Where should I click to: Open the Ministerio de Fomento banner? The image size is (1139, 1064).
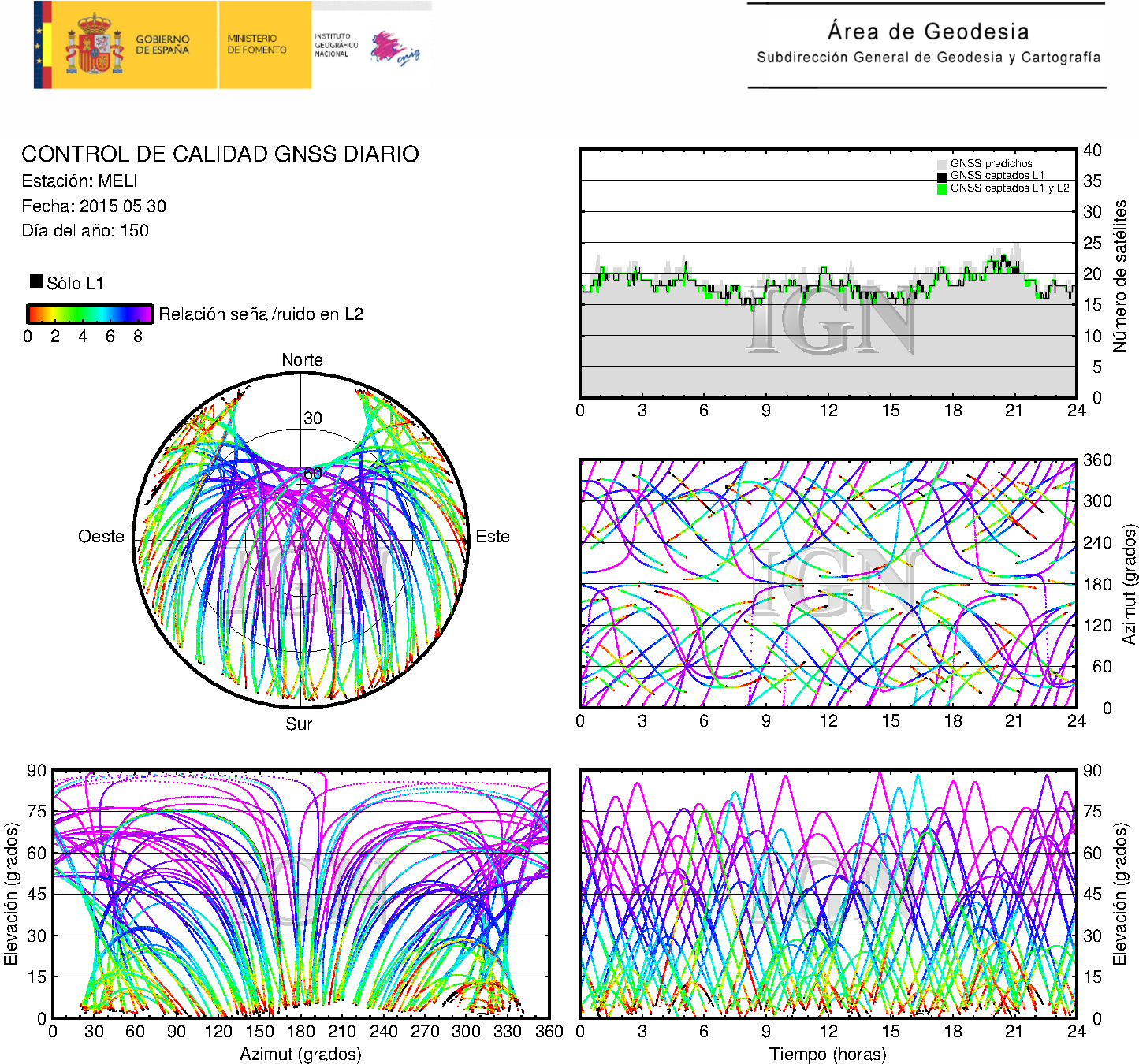(257, 44)
